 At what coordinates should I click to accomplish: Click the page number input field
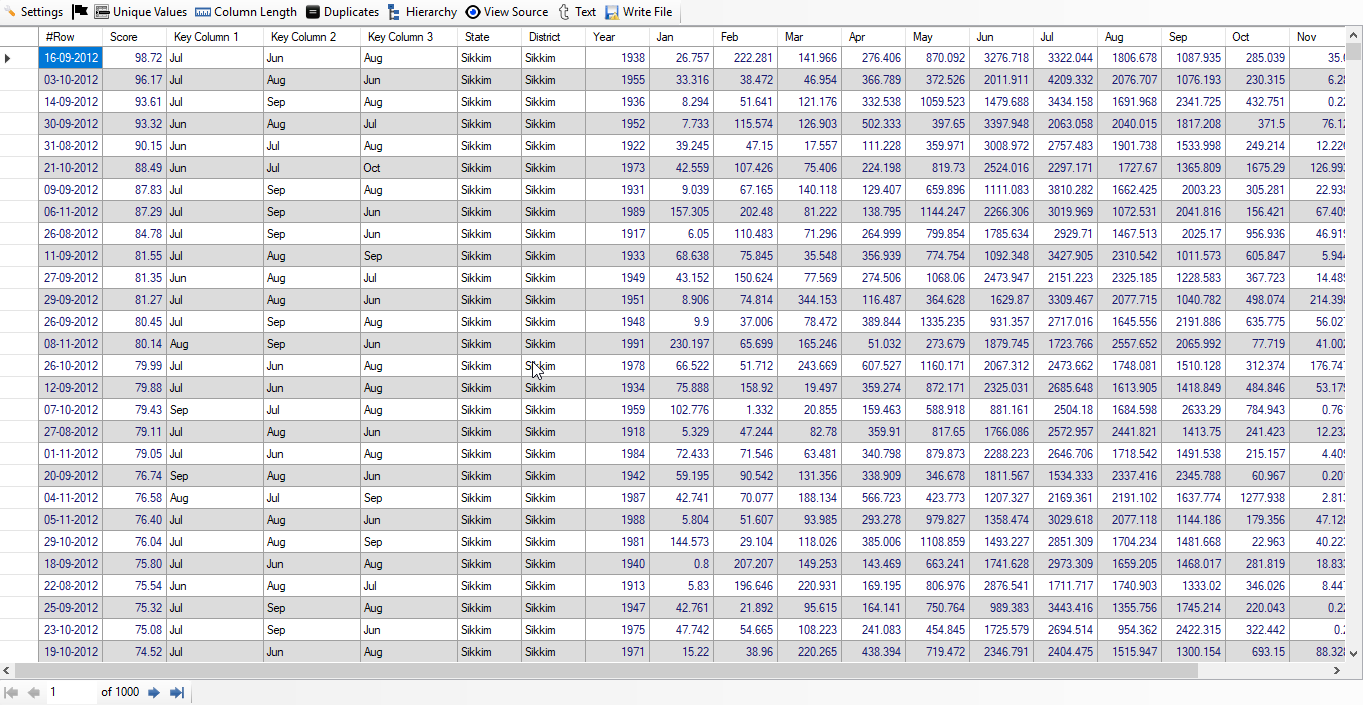tap(70, 692)
